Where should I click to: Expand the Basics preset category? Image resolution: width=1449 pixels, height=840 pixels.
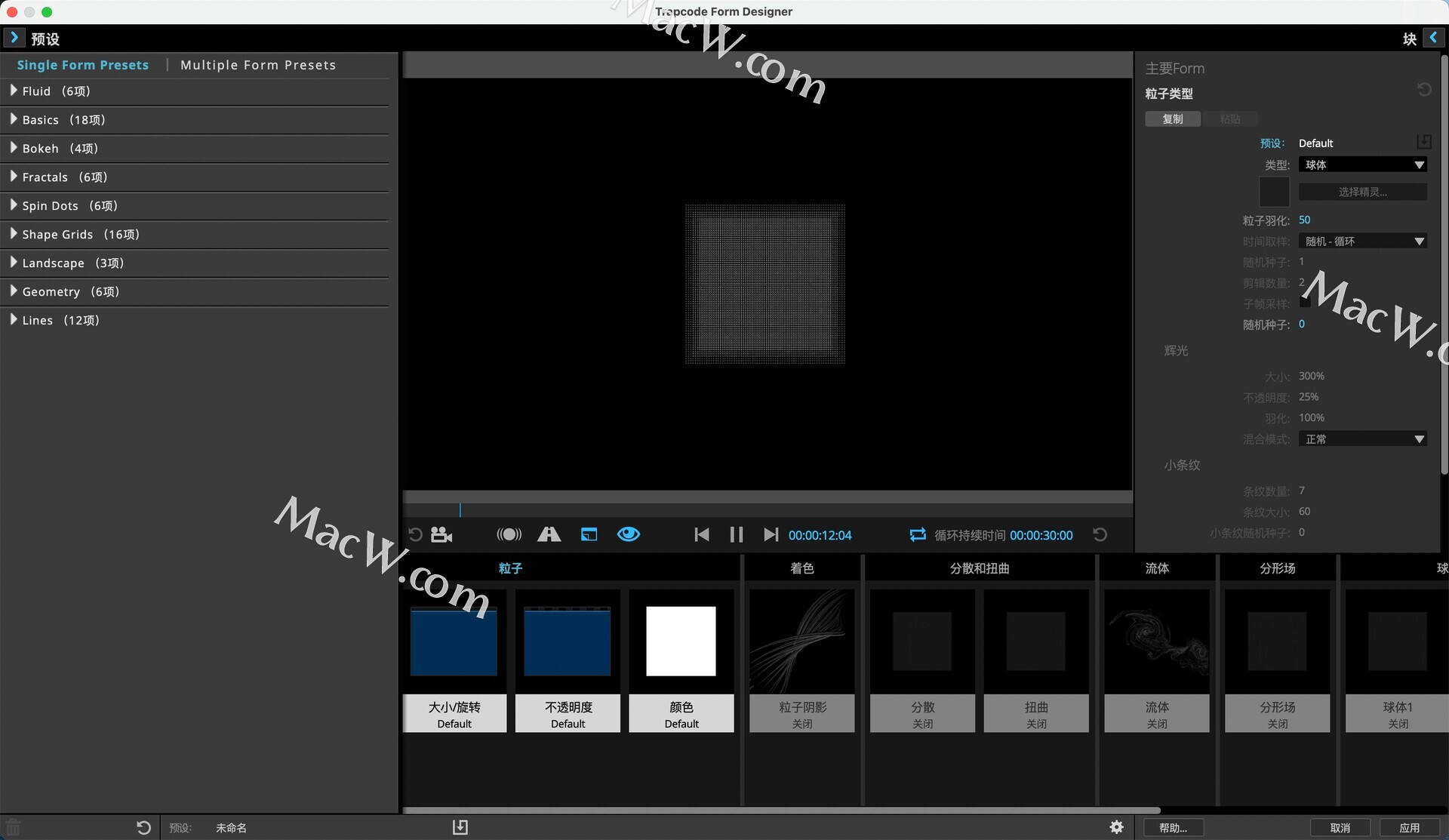tap(14, 118)
